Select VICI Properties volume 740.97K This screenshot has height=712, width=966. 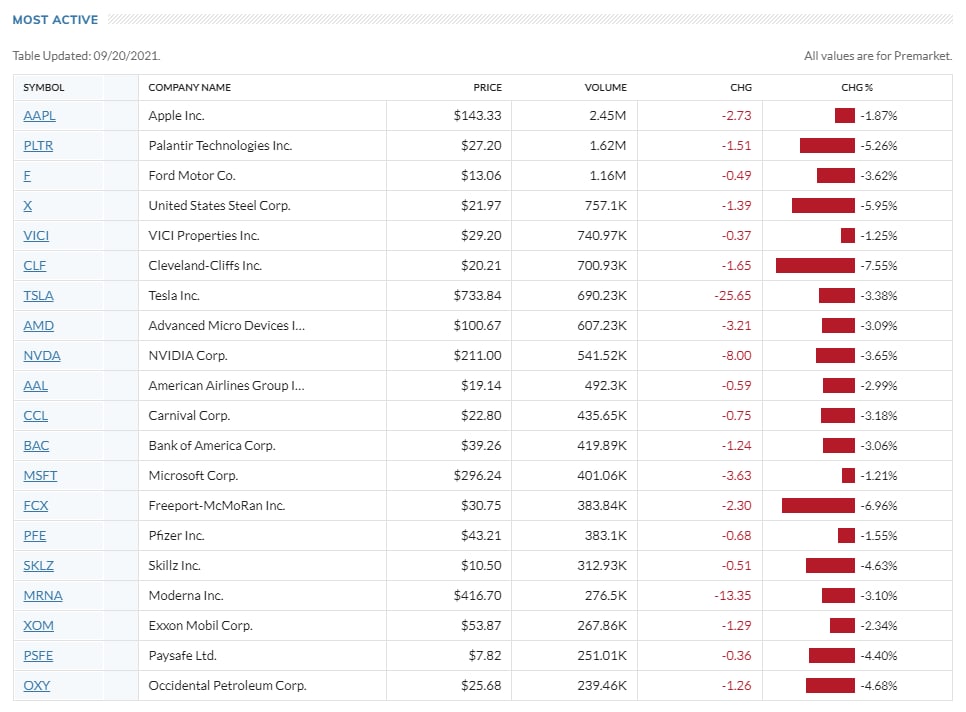coord(602,236)
